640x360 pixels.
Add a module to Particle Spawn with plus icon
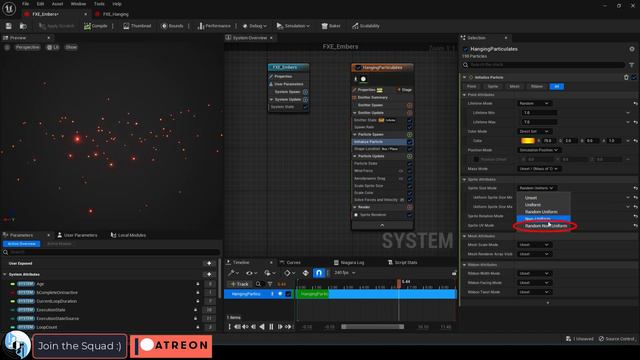tap(409, 134)
